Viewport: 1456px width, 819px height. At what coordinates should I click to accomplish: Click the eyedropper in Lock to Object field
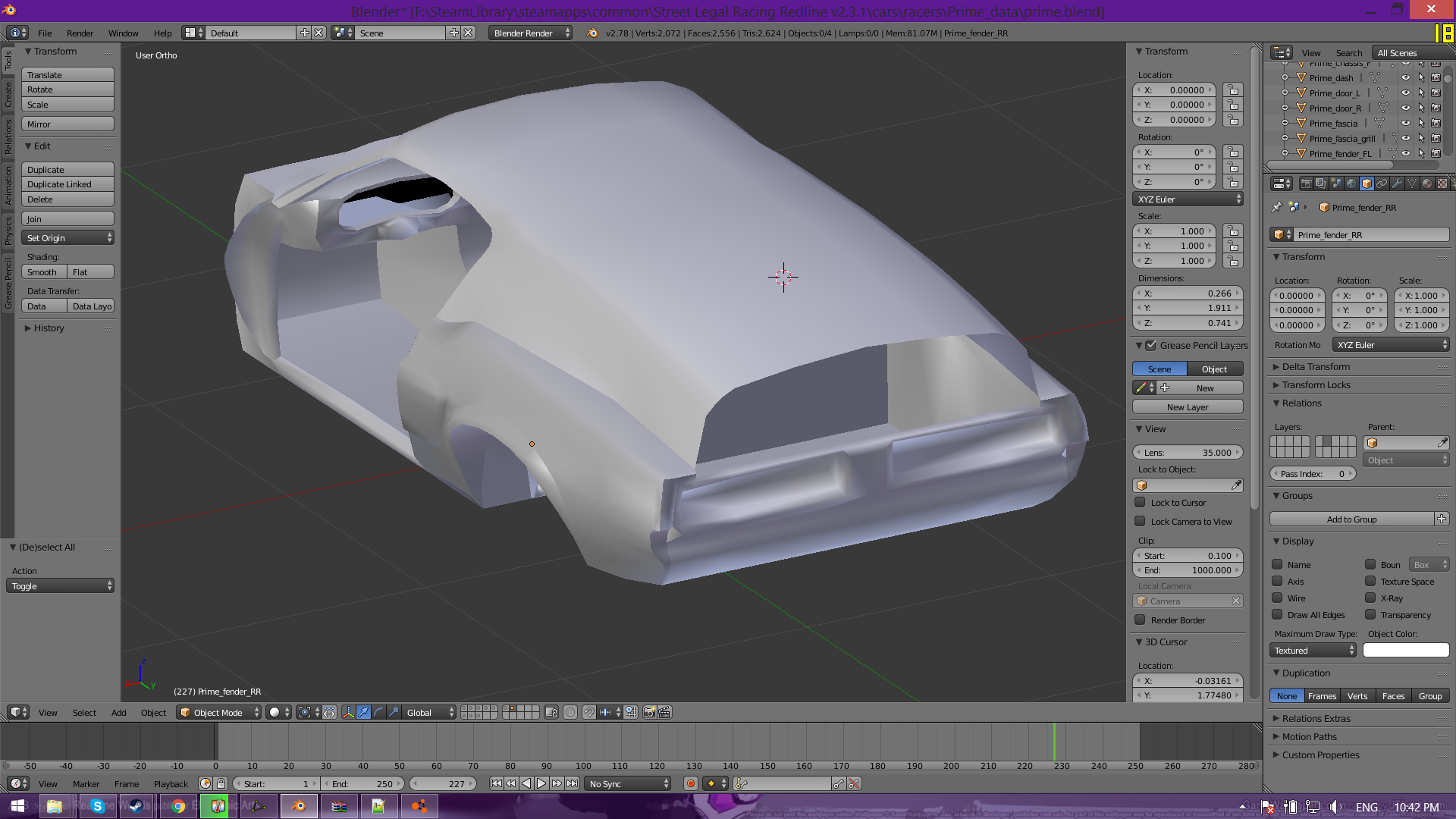[1236, 485]
